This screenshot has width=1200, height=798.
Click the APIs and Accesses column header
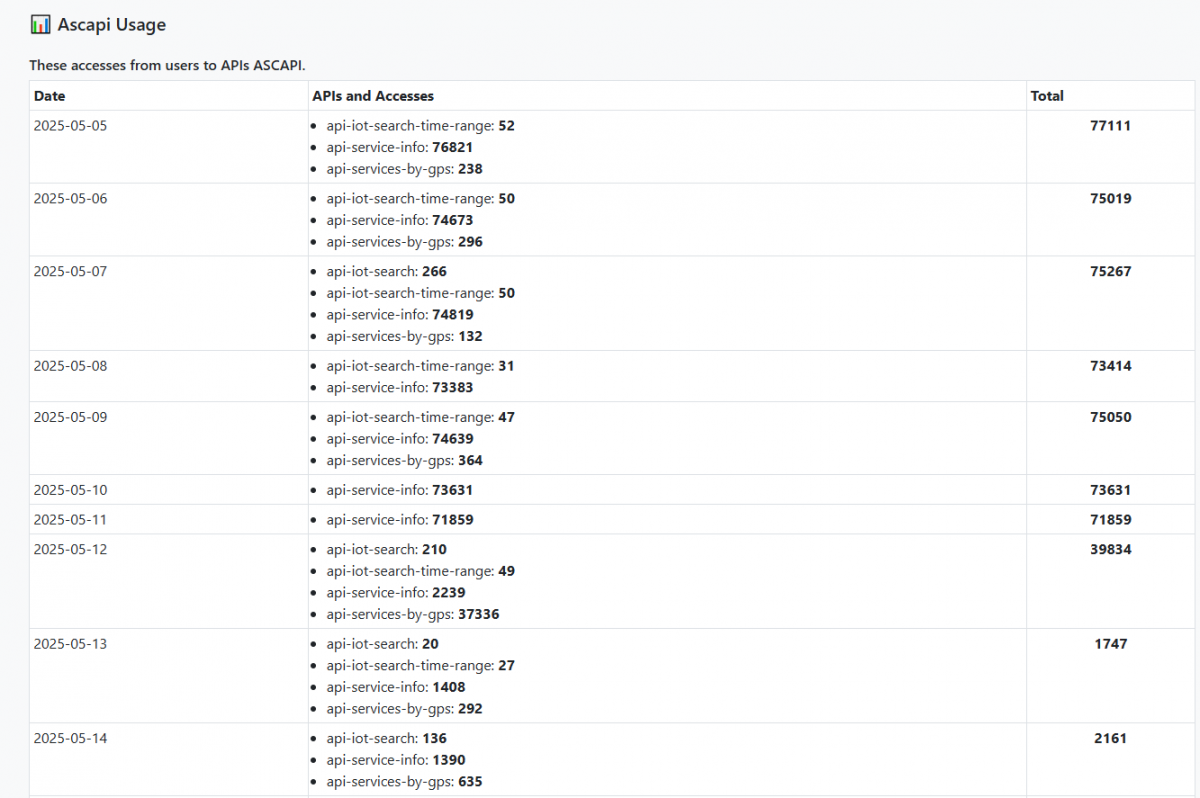373,96
